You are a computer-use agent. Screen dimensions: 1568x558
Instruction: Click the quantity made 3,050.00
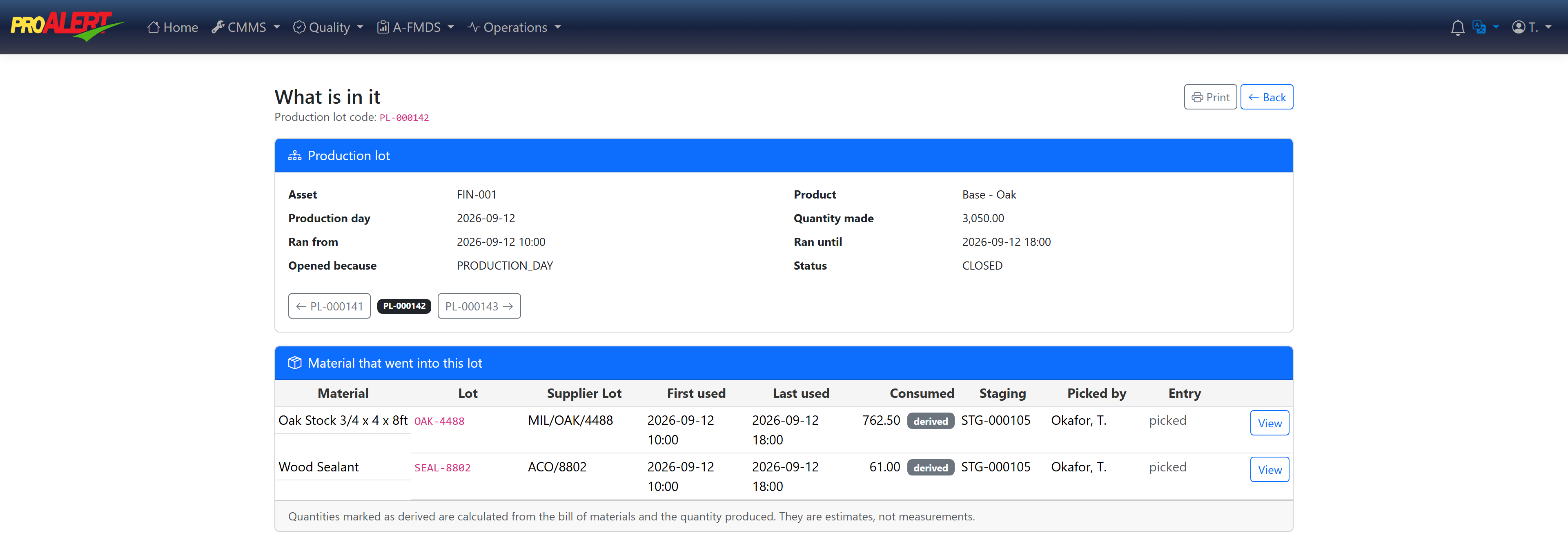click(983, 219)
